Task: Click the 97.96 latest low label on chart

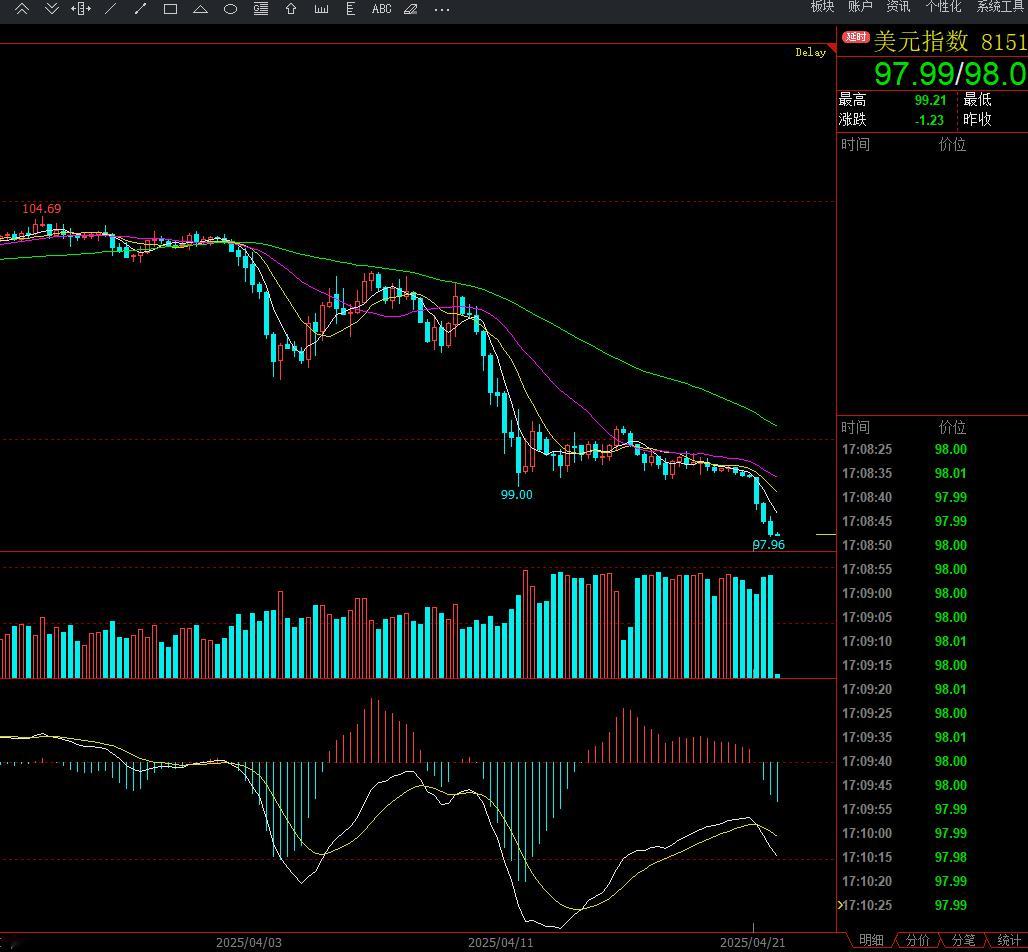Action: tap(768, 544)
